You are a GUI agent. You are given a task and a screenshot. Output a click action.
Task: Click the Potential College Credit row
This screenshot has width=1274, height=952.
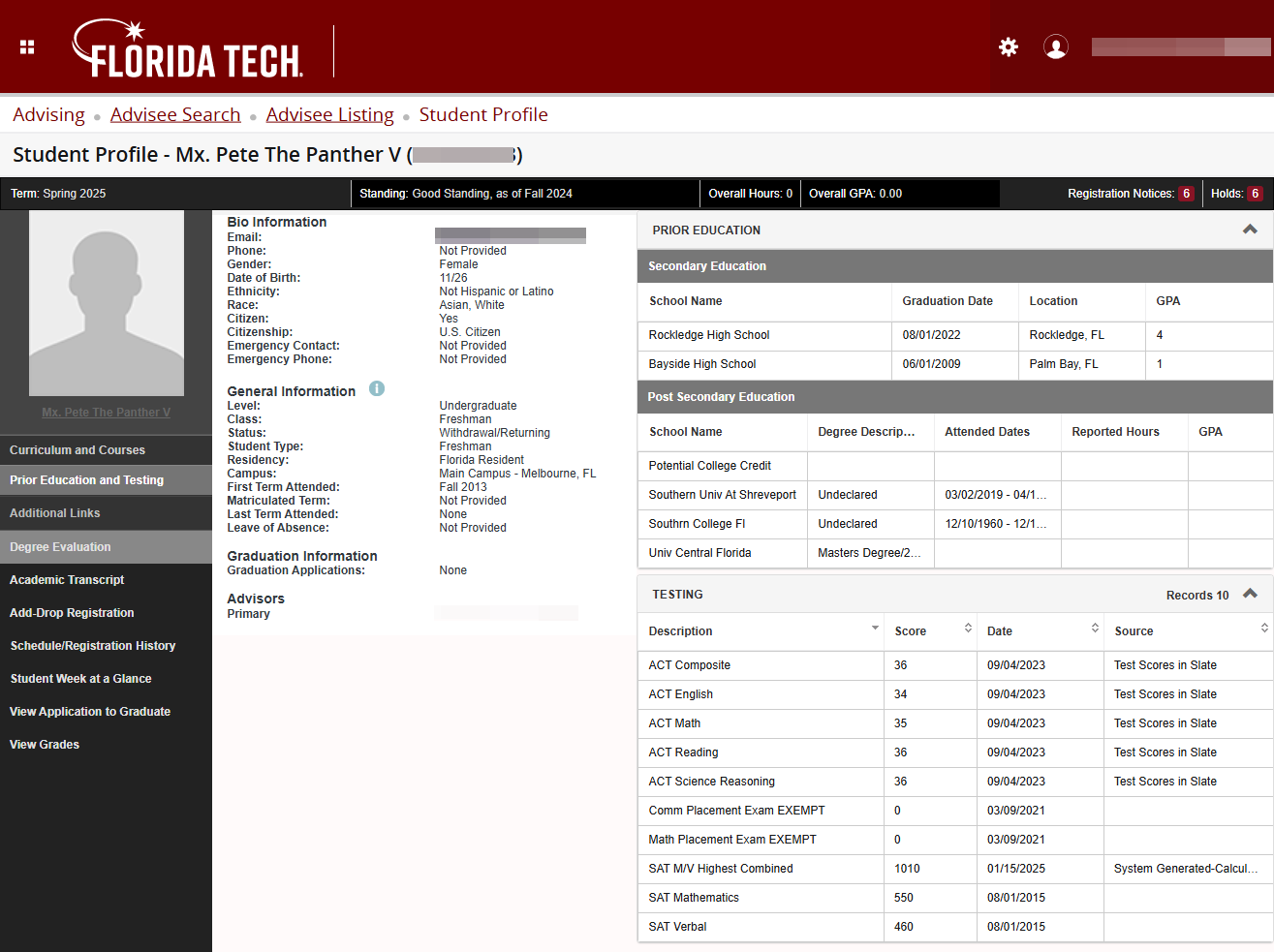tap(954, 466)
